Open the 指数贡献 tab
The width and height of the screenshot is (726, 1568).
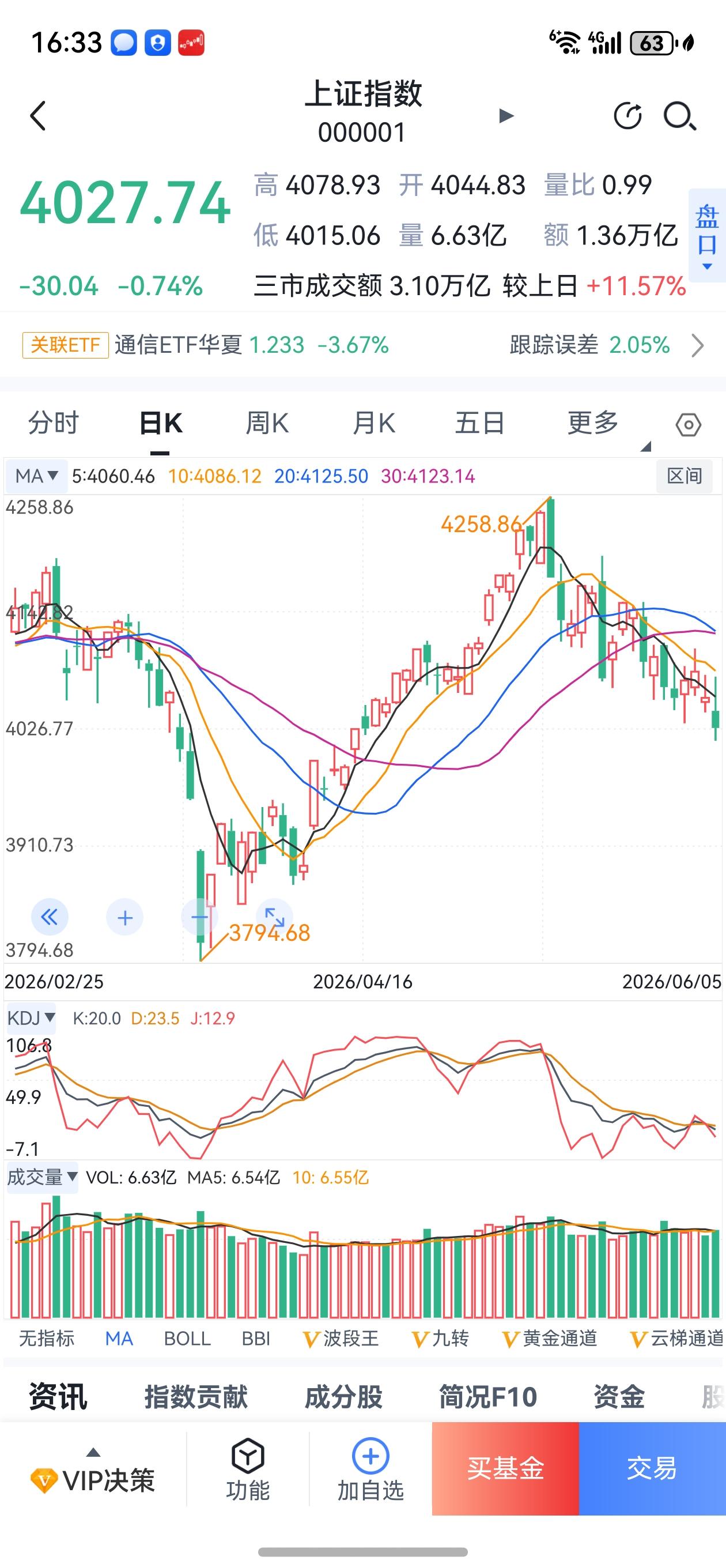click(196, 1396)
